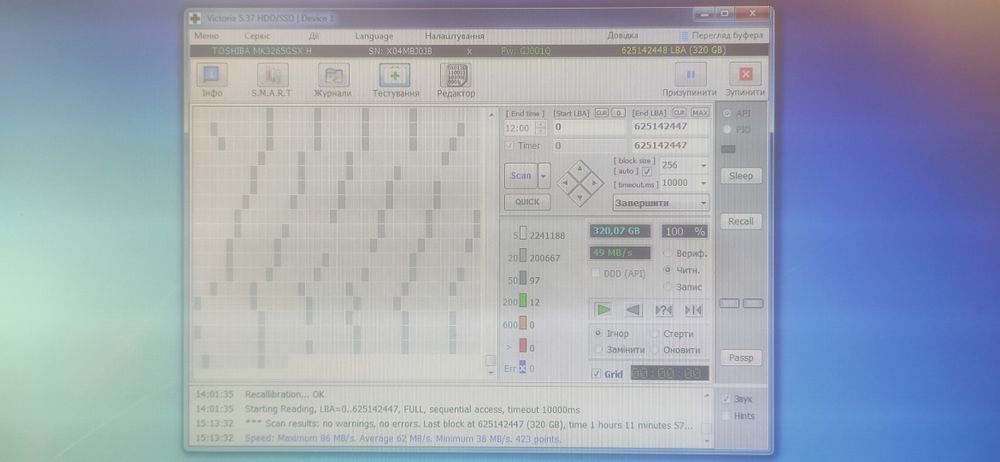Click the up arrow in diamond pad

pyautogui.click(x=580, y=169)
